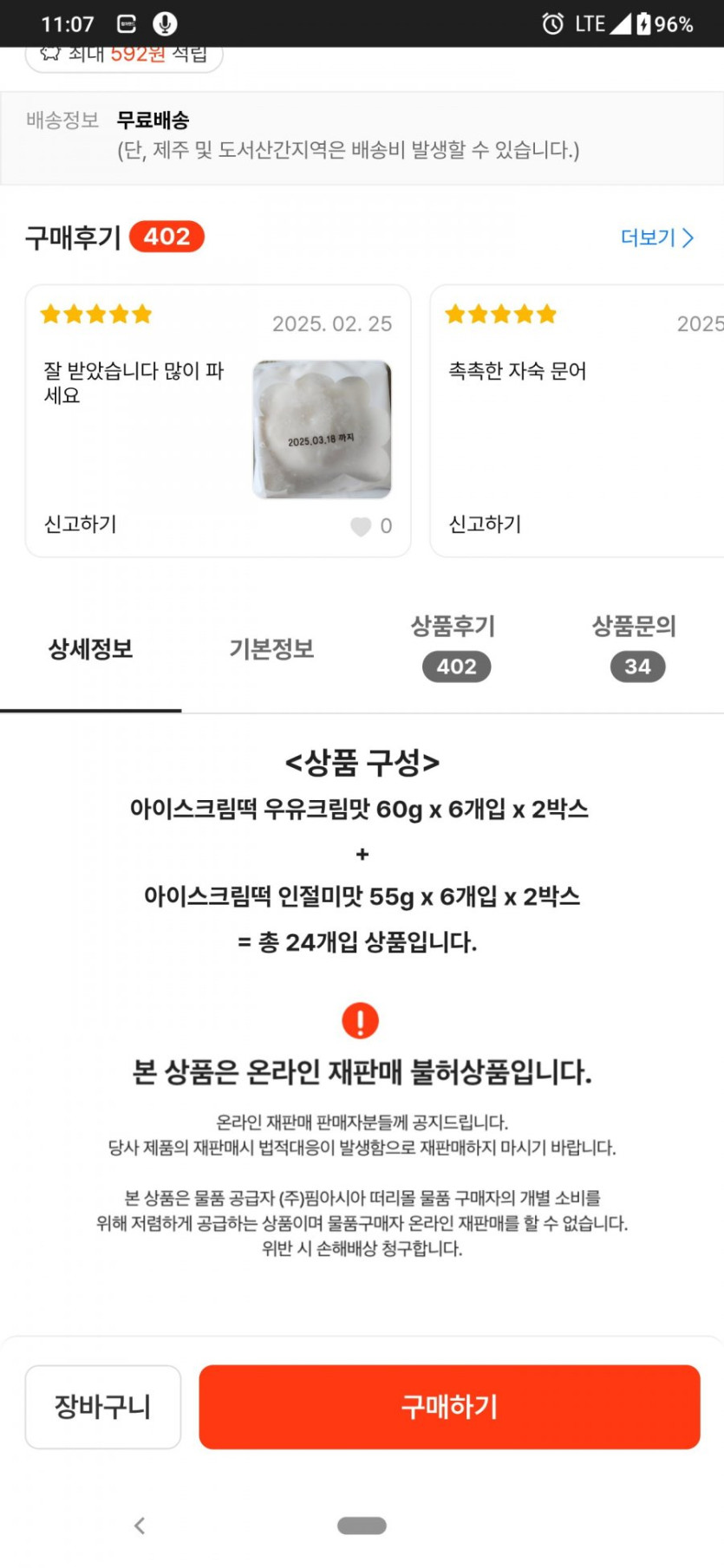The width and height of the screenshot is (724, 1568).
Task: Tap the microphone icon in status bar
Action: (165, 23)
